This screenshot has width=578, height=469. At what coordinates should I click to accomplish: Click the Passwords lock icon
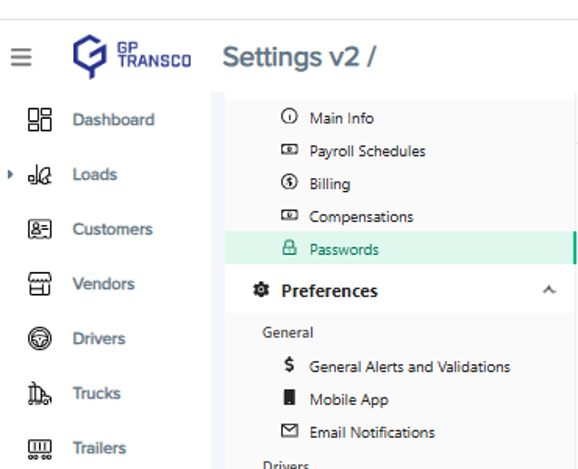[289, 247]
